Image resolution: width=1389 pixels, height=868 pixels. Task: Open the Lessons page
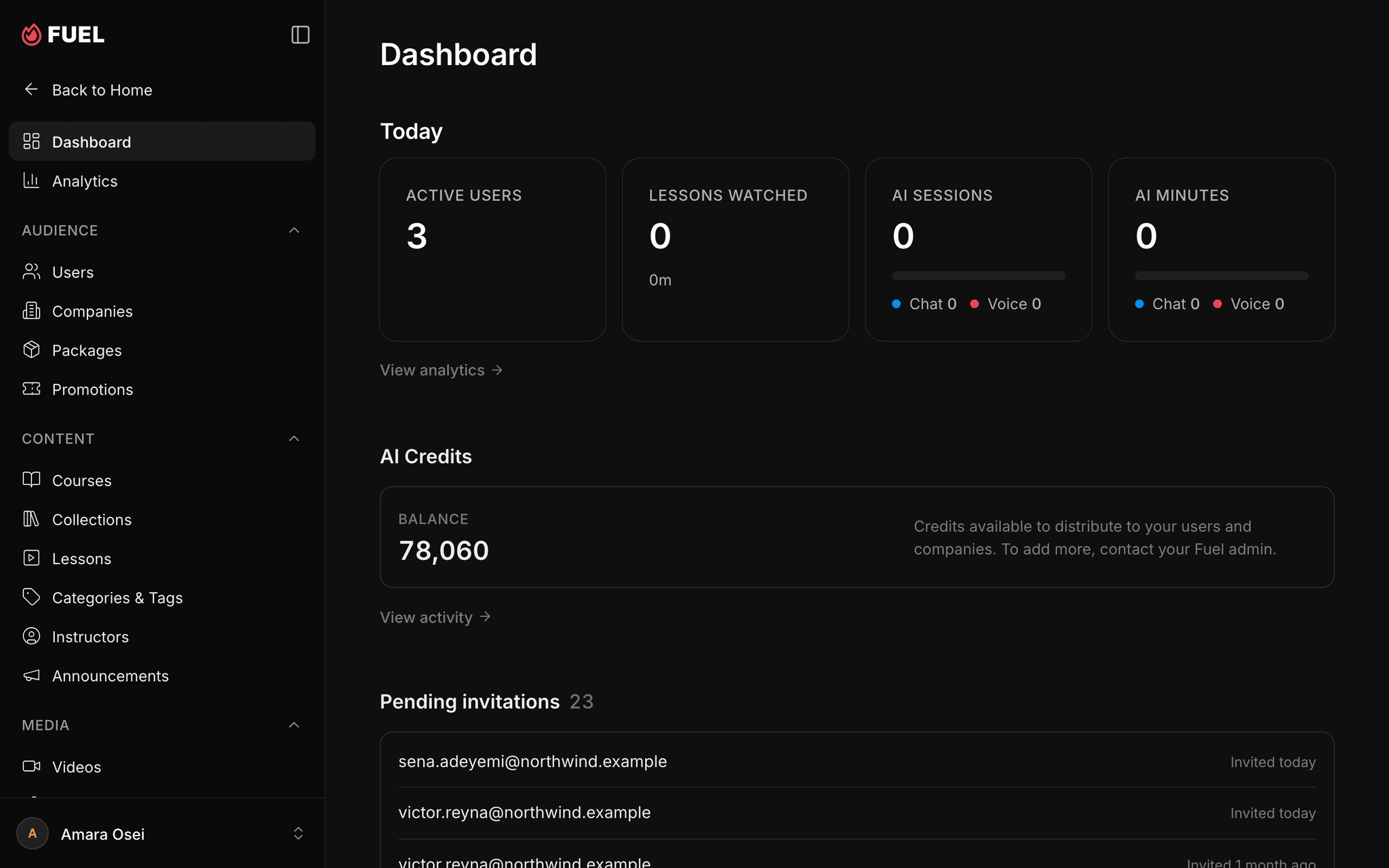tap(162, 558)
